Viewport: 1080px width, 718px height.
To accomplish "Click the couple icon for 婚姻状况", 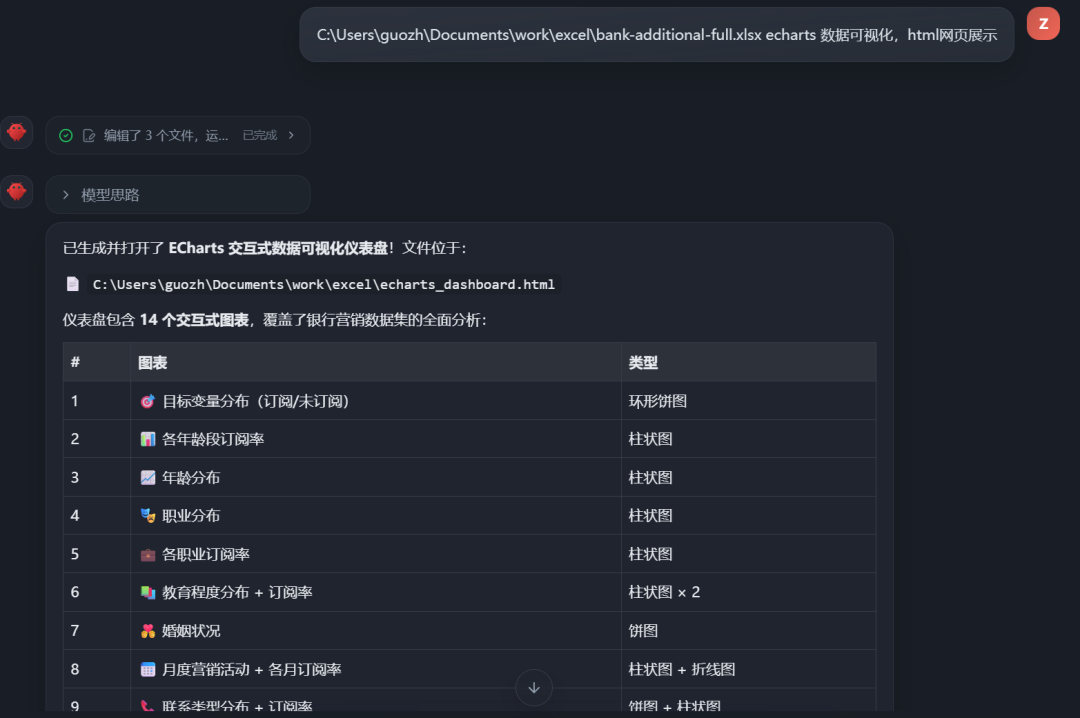I will coord(147,630).
